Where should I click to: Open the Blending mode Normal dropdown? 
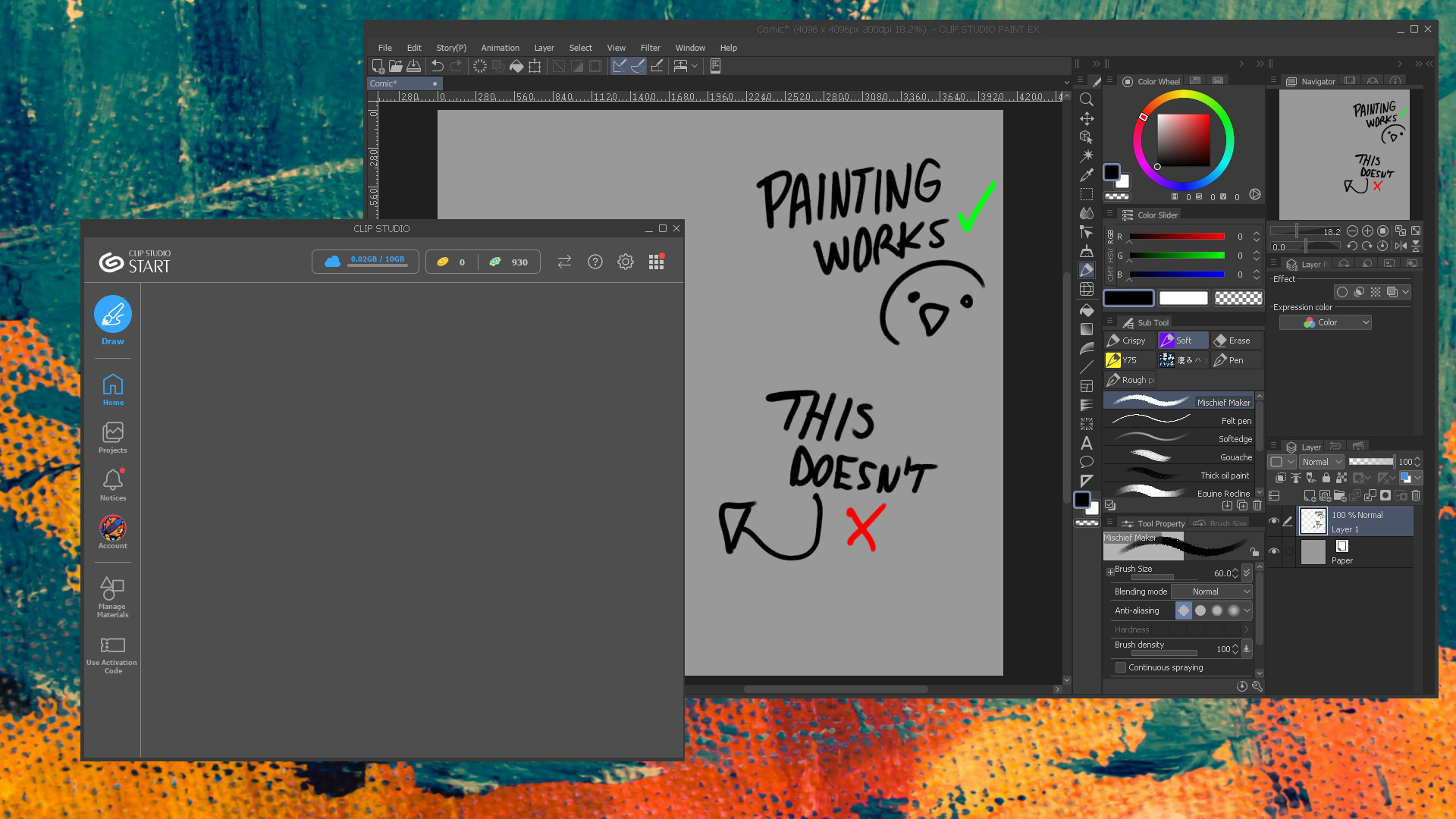click(x=1211, y=591)
